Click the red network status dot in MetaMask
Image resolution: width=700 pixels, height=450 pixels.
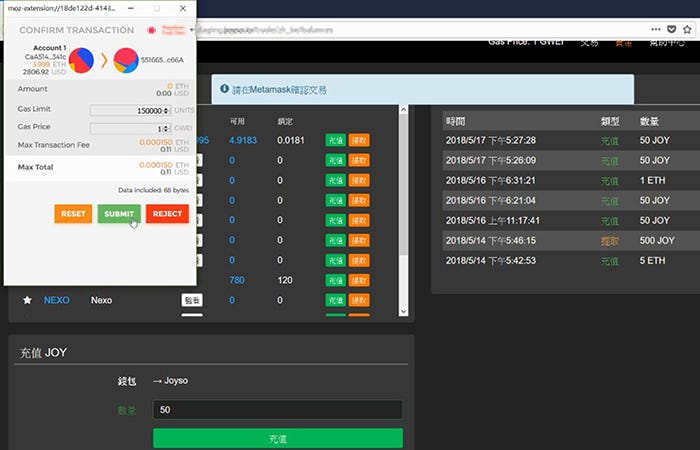pyautogui.click(x=151, y=30)
